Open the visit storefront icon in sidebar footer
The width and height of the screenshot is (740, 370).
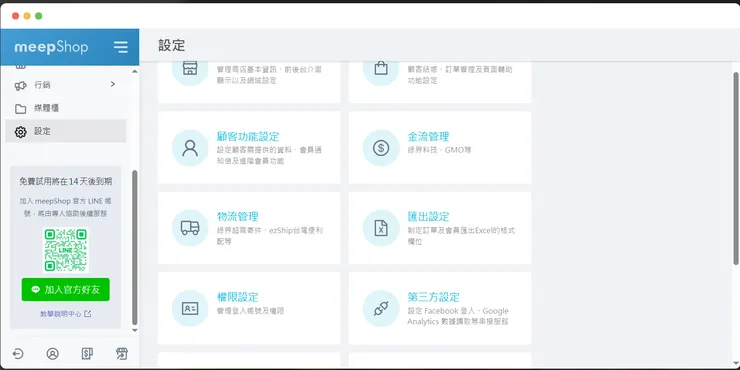tap(122, 353)
